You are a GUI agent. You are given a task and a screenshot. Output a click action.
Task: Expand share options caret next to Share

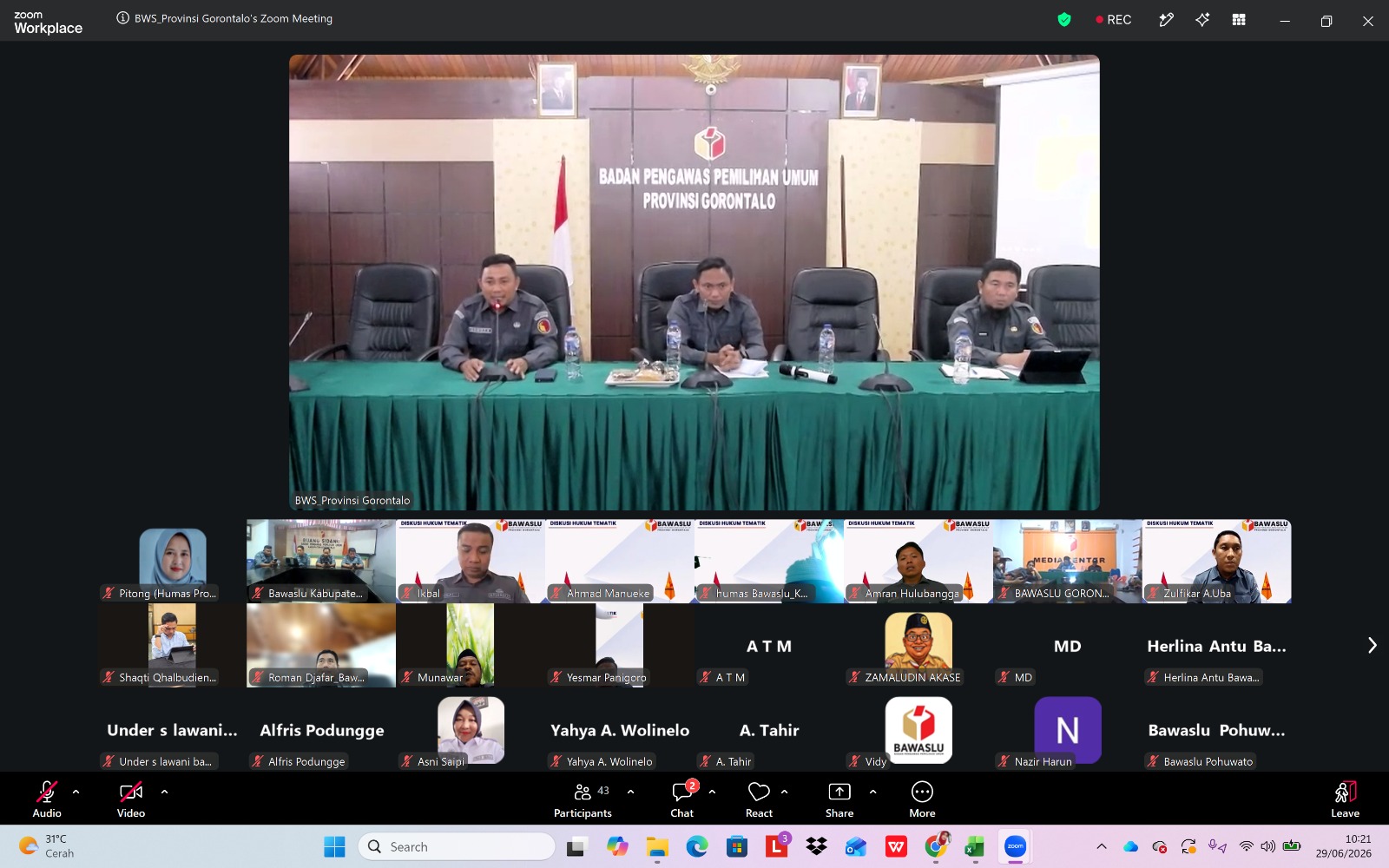pos(873,792)
